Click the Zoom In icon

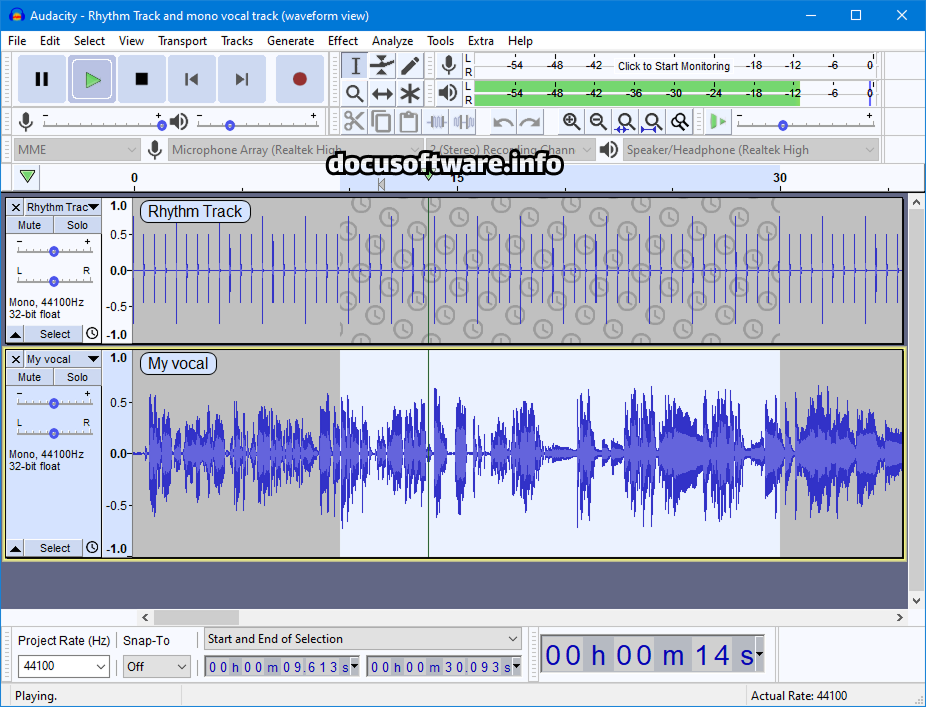click(571, 122)
